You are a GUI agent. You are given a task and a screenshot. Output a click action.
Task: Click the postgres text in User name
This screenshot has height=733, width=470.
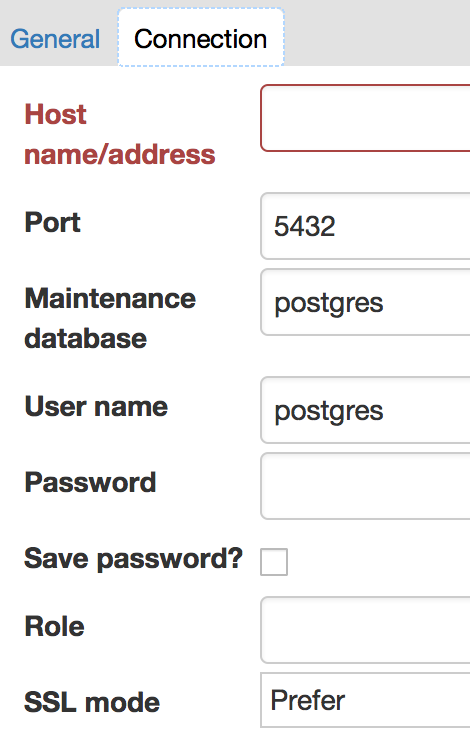tap(329, 411)
